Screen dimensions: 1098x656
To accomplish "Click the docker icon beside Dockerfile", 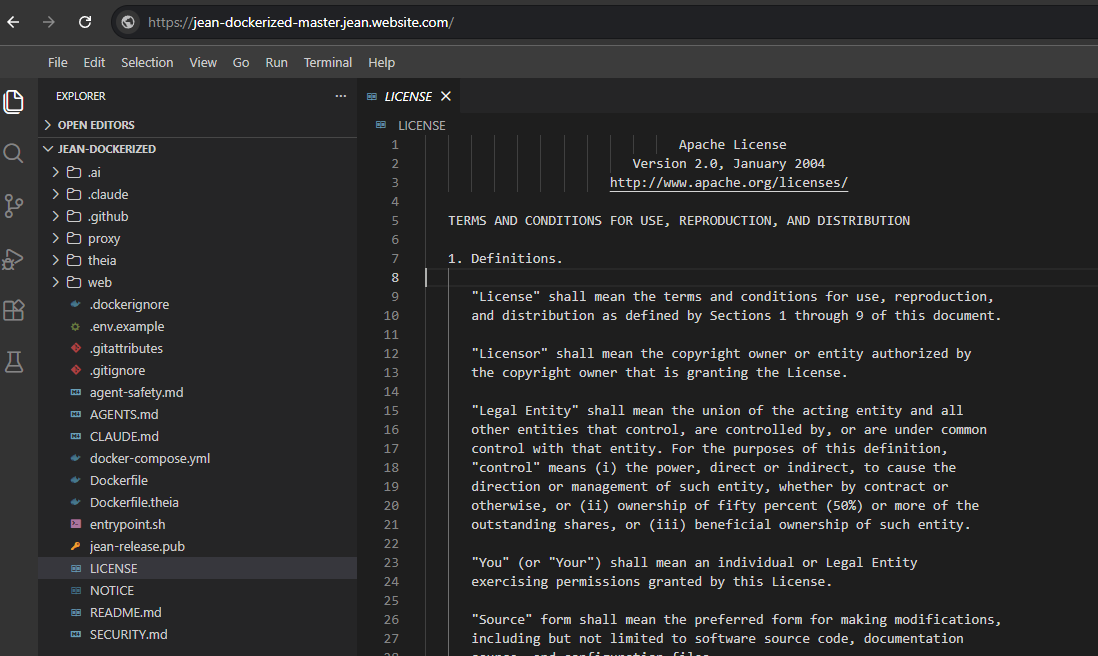I will (x=76, y=480).
